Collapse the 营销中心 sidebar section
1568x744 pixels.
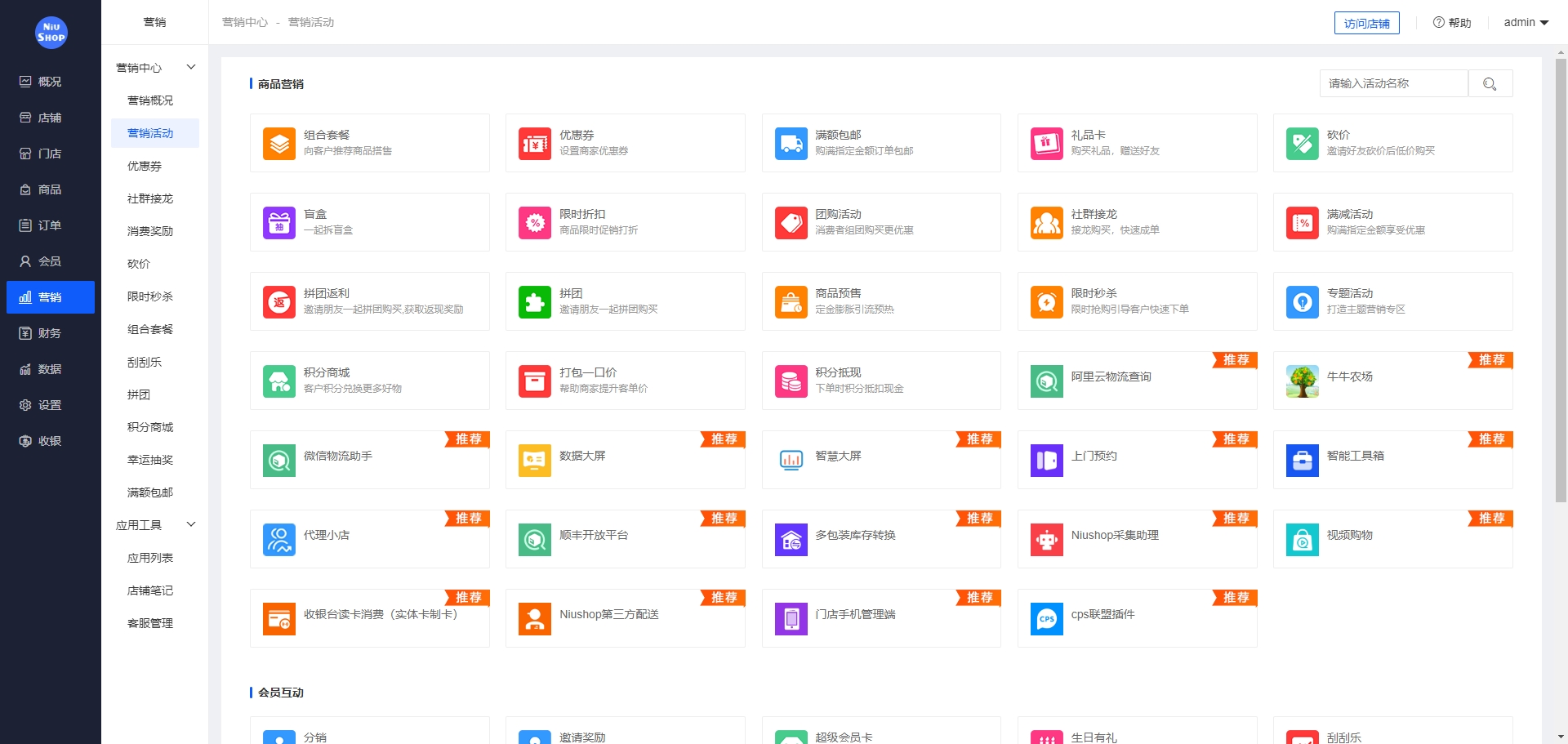click(191, 67)
